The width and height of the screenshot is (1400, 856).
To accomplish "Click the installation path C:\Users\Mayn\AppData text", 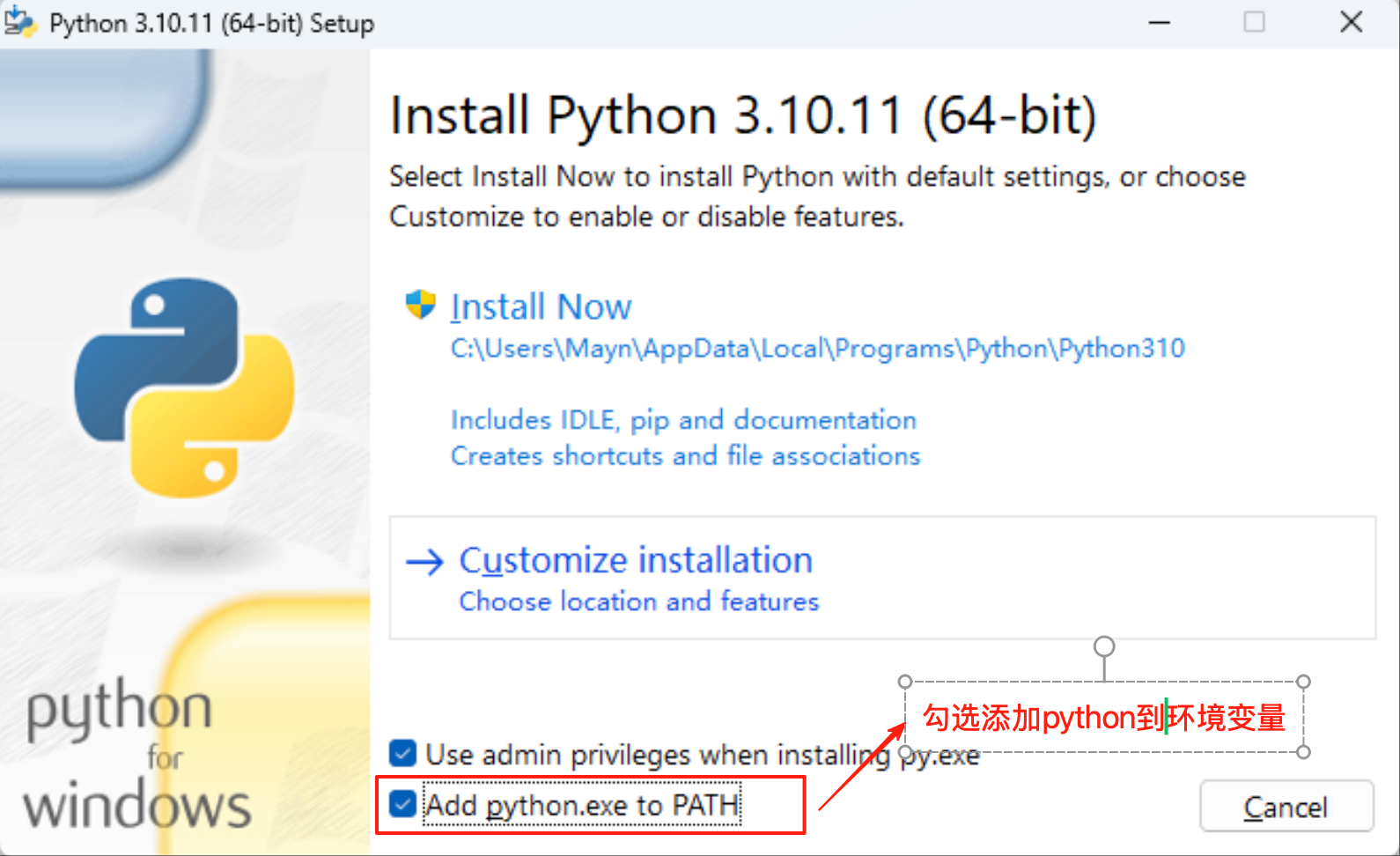I will click(x=816, y=349).
